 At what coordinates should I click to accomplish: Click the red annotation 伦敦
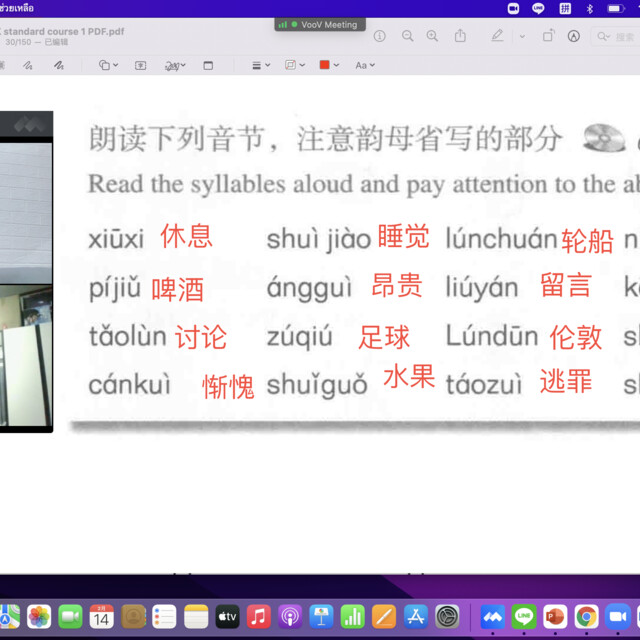(576, 337)
